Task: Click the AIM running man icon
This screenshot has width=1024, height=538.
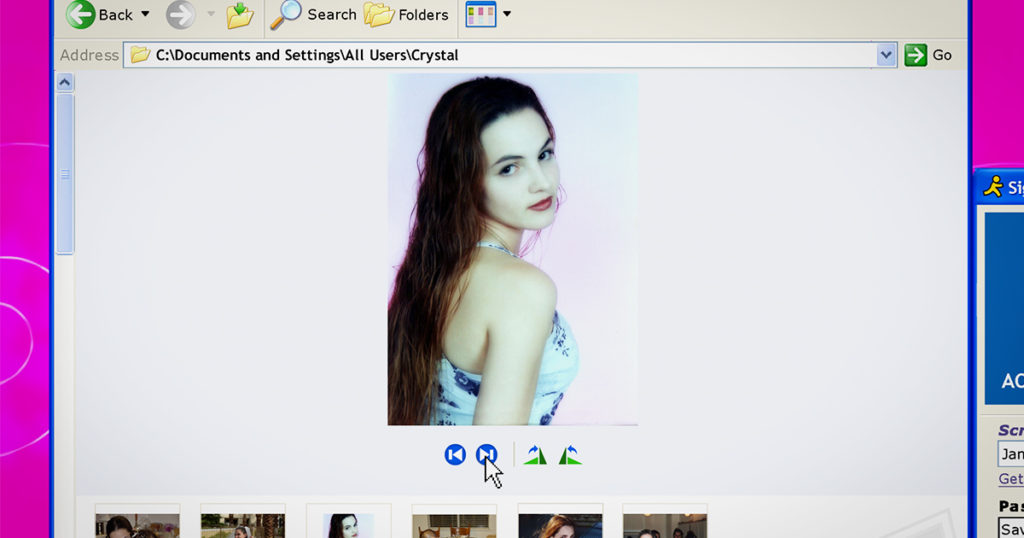Action: pos(993,187)
